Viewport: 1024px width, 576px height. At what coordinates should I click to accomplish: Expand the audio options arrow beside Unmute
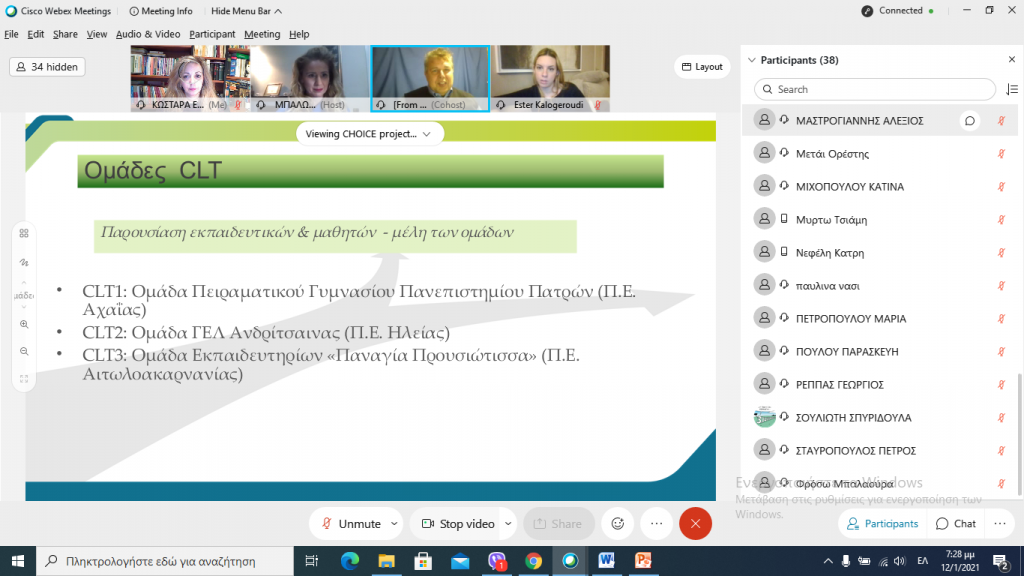tap(394, 524)
